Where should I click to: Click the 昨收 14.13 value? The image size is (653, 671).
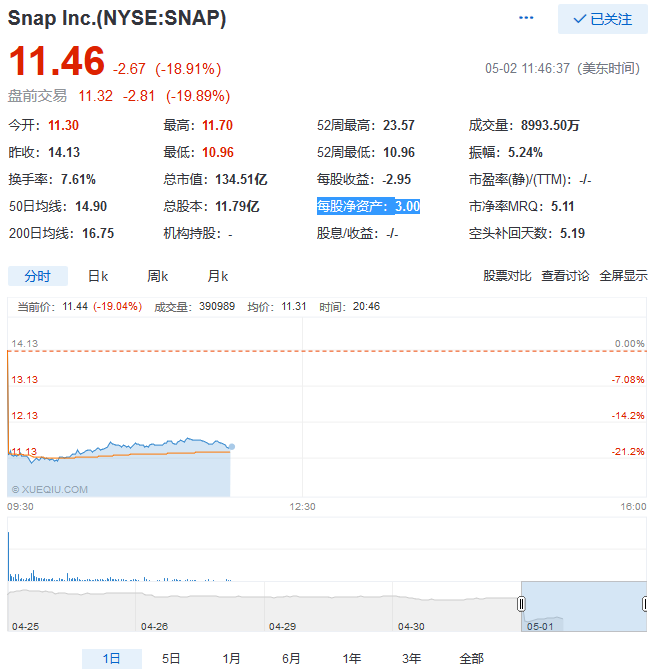click(x=64, y=152)
